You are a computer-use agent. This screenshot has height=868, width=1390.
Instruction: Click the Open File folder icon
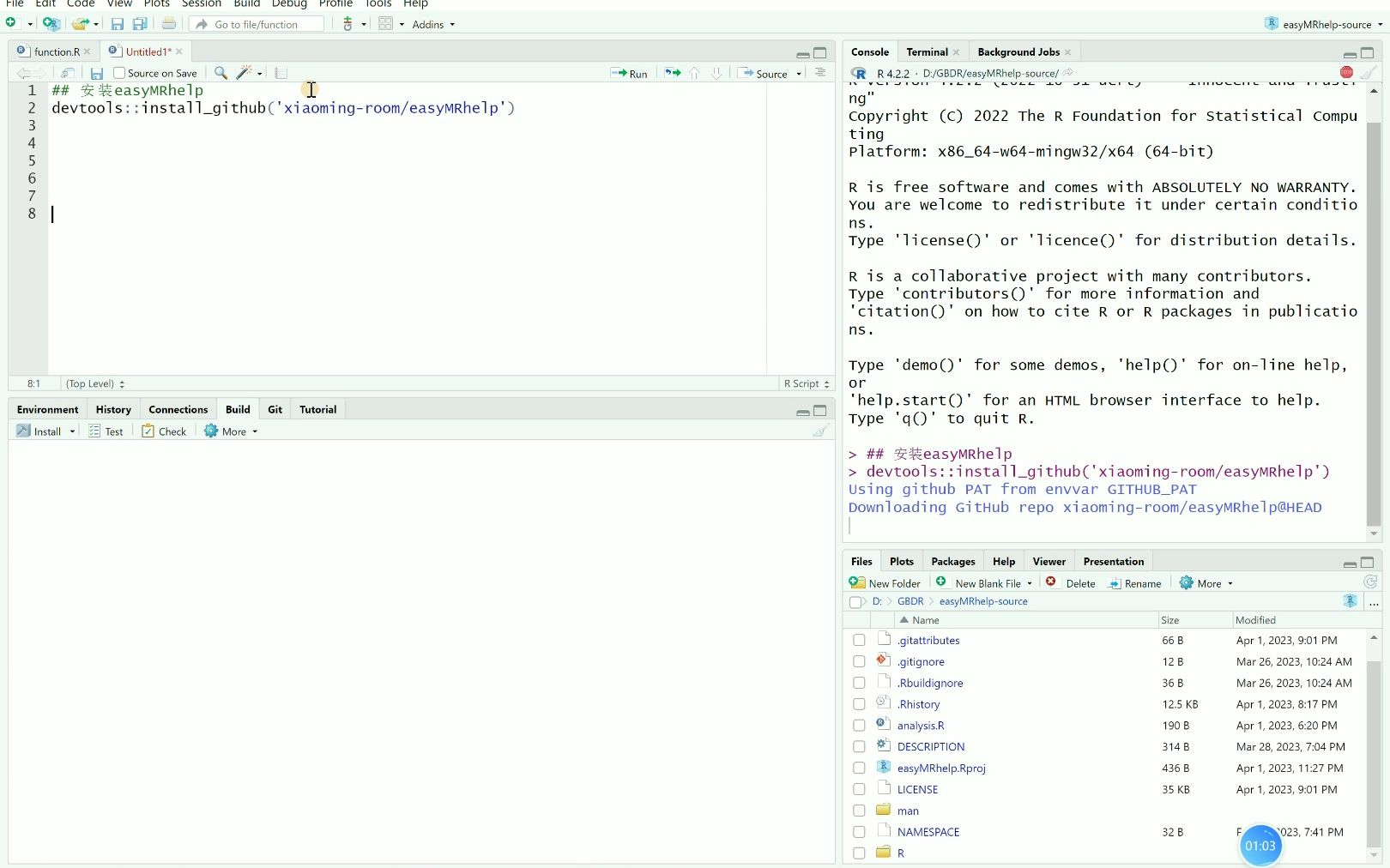(80, 24)
